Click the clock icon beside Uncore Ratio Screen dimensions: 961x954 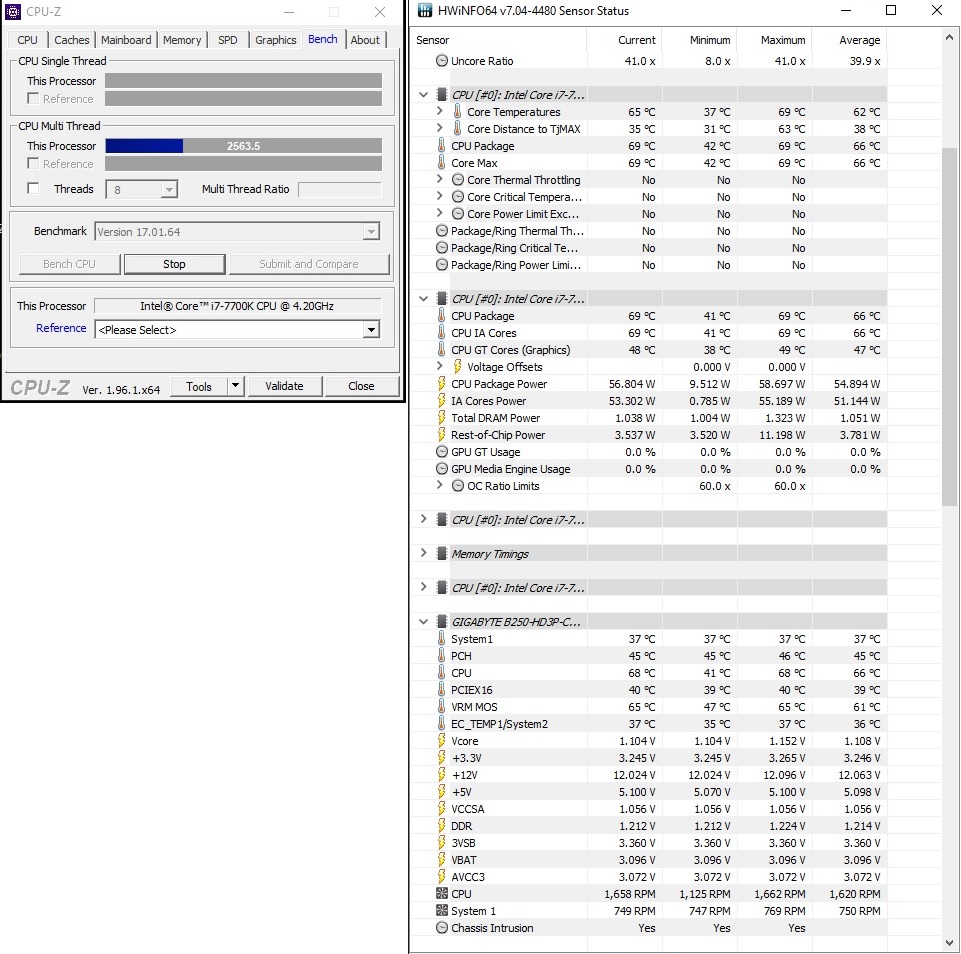click(441, 61)
